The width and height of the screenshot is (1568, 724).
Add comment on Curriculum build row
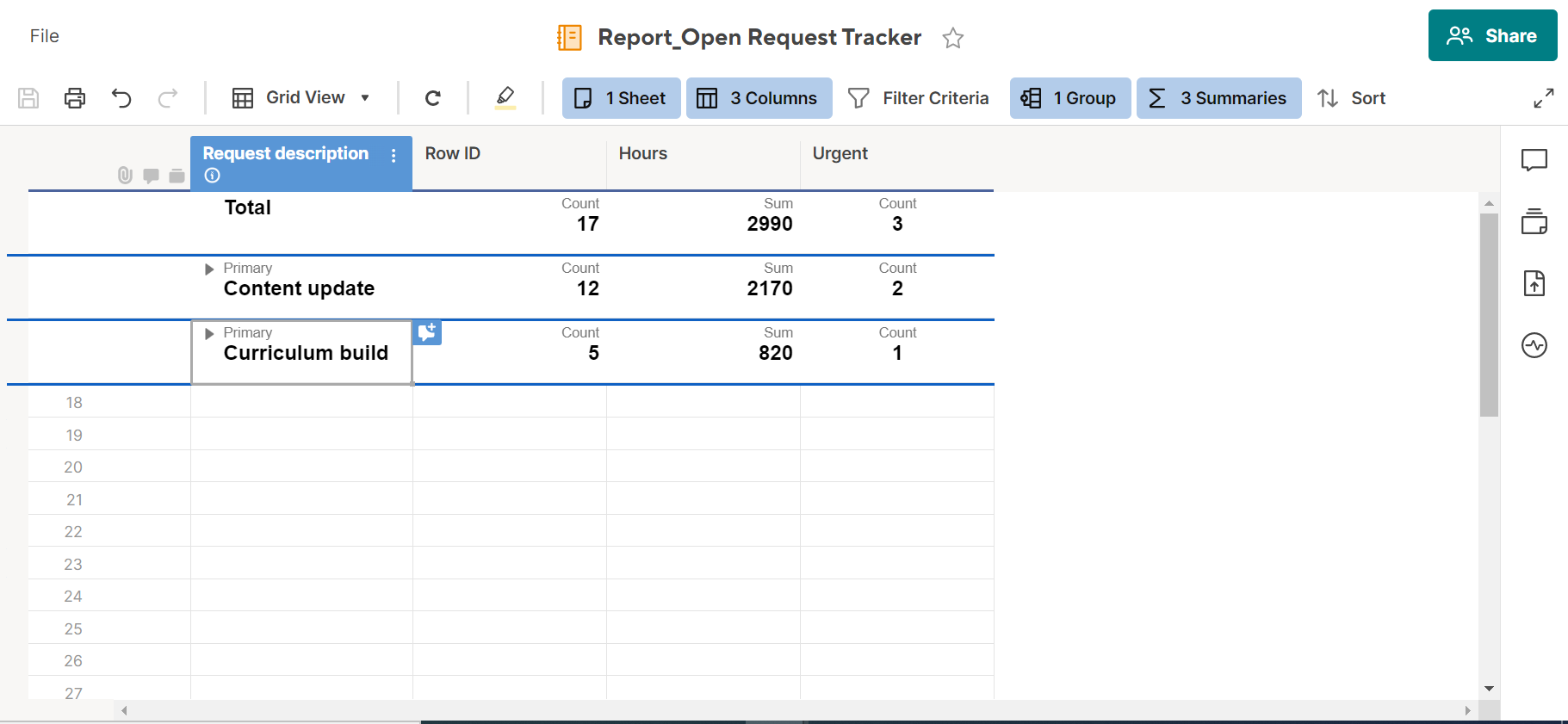point(427,332)
